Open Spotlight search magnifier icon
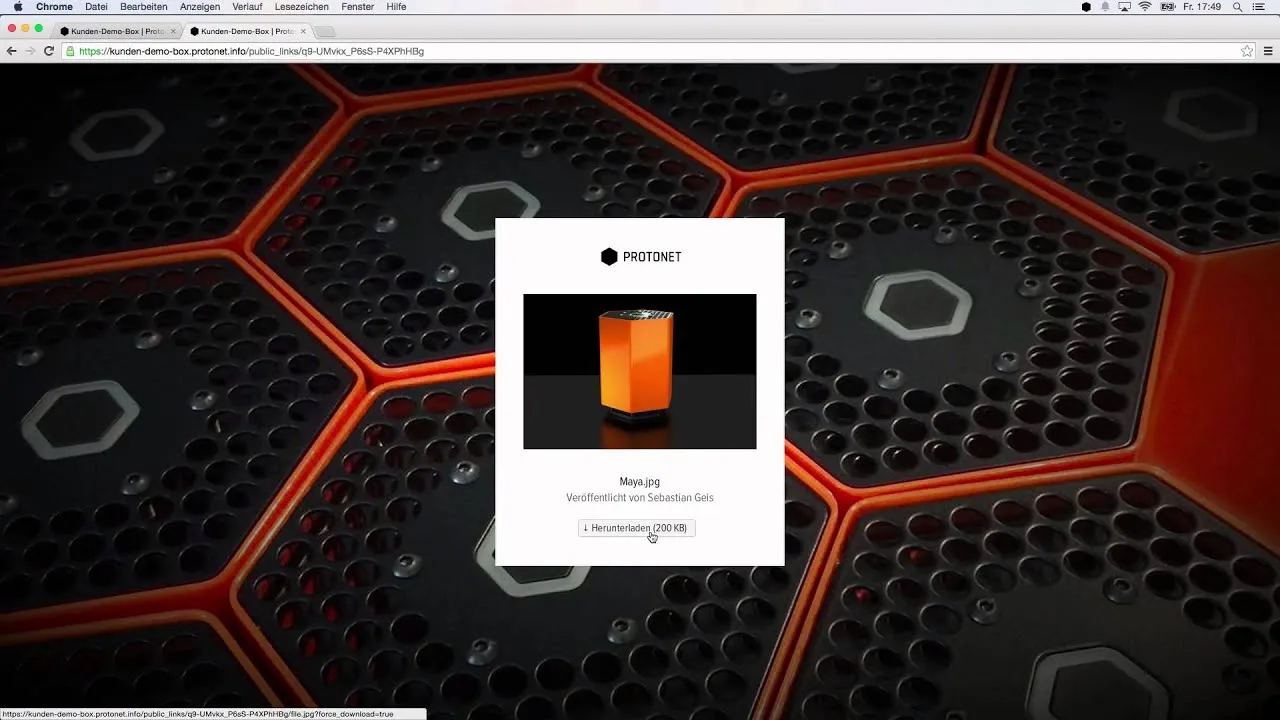Image resolution: width=1280 pixels, height=720 pixels. pyautogui.click(x=1238, y=7)
